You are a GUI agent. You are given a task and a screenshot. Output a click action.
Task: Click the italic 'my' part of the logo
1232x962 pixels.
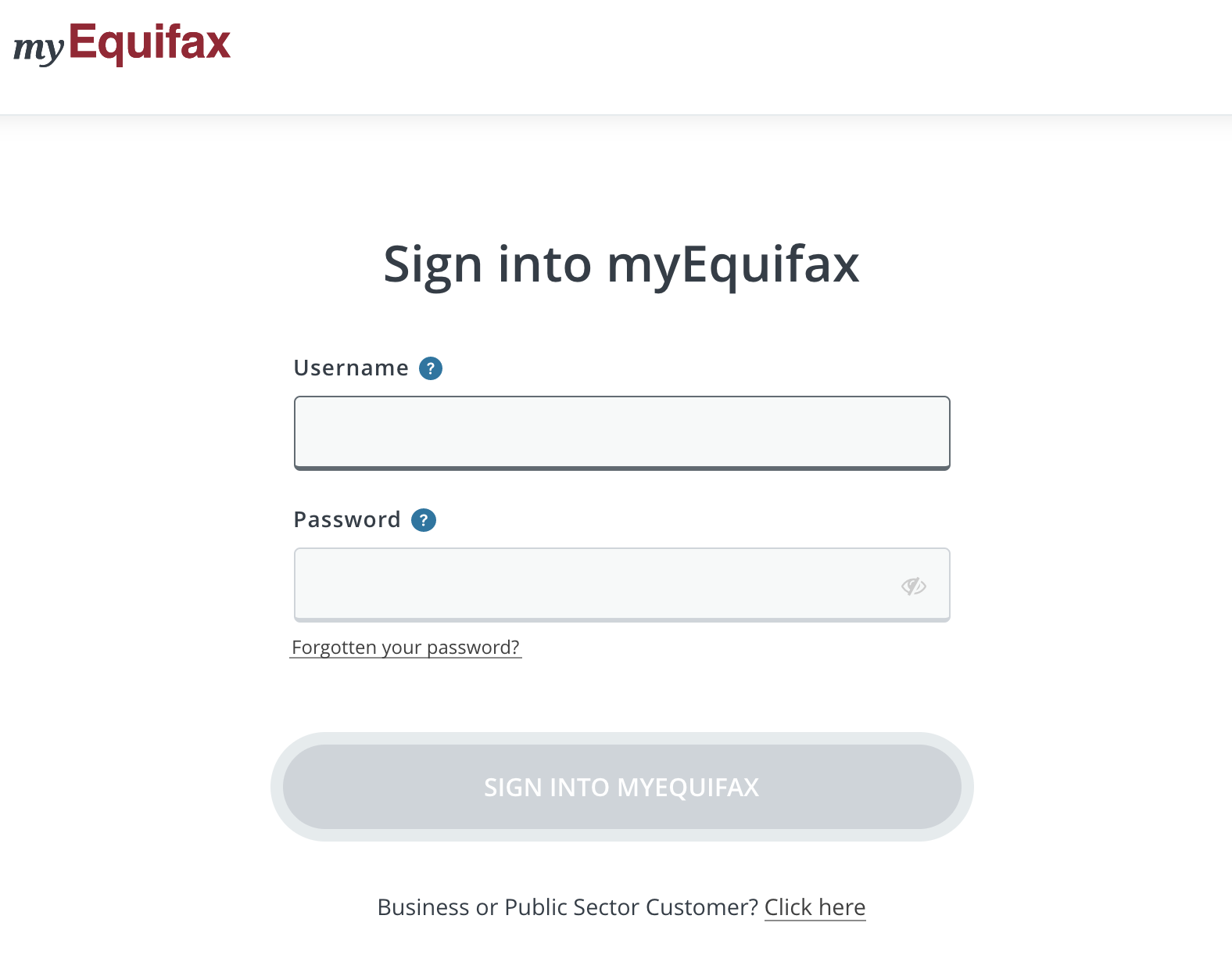[38, 49]
